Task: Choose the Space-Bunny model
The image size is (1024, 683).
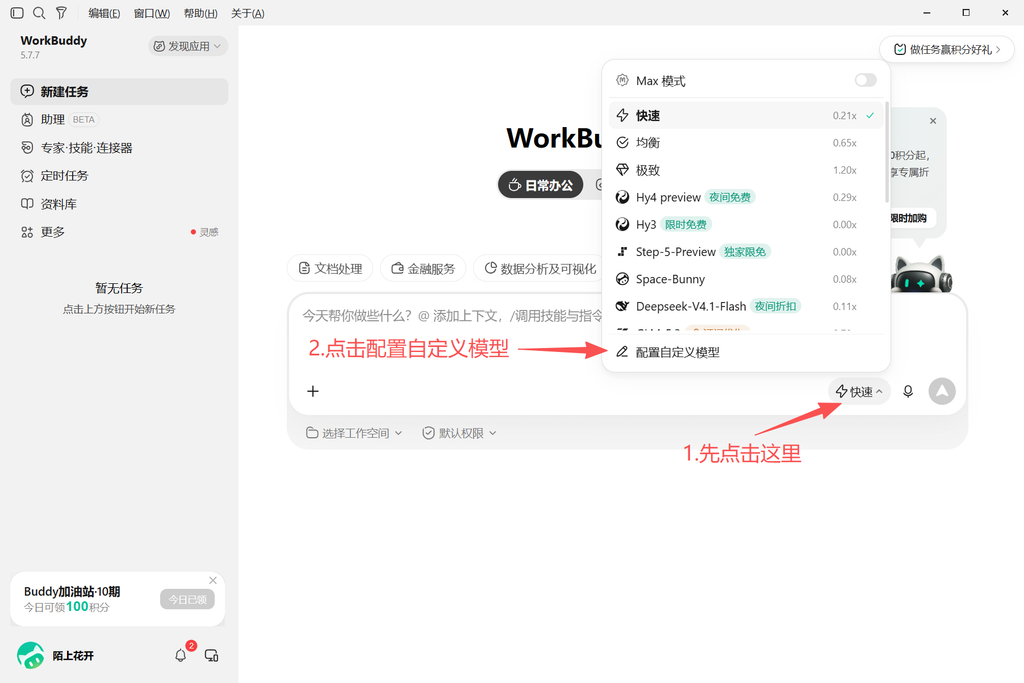Action: pyautogui.click(x=746, y=279)
